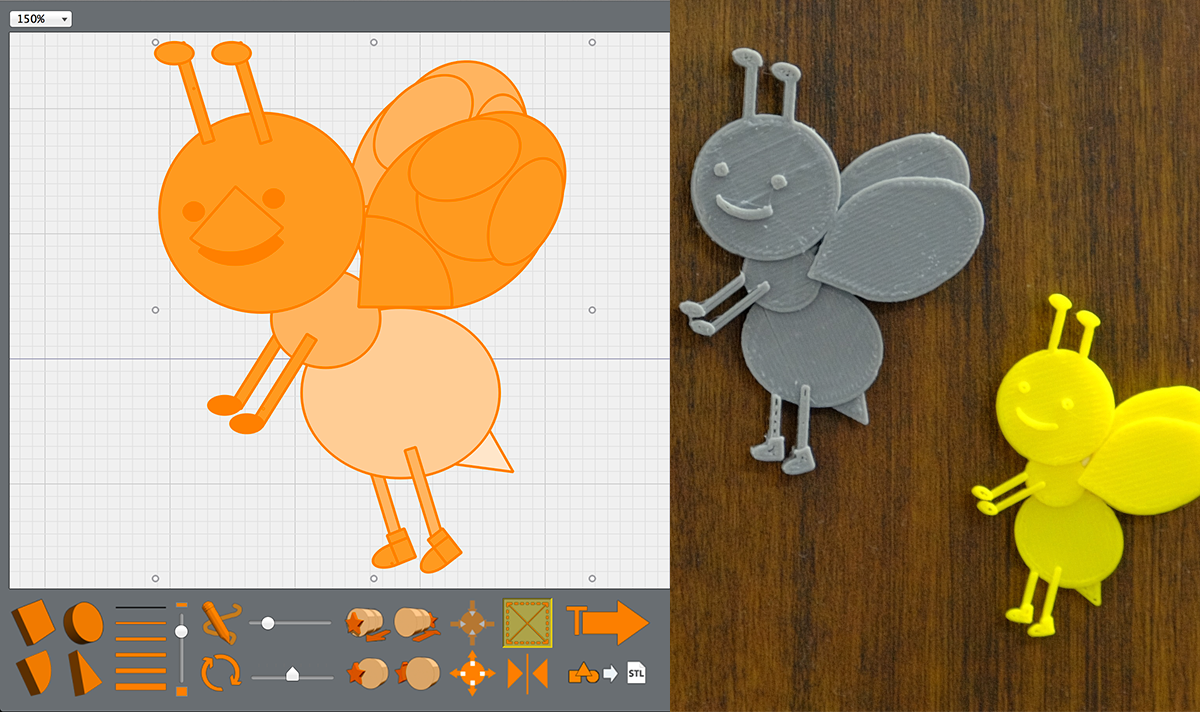1200x712 pixels.
Task: Select the bee's orange beak wedge
Action: point(237,220)
